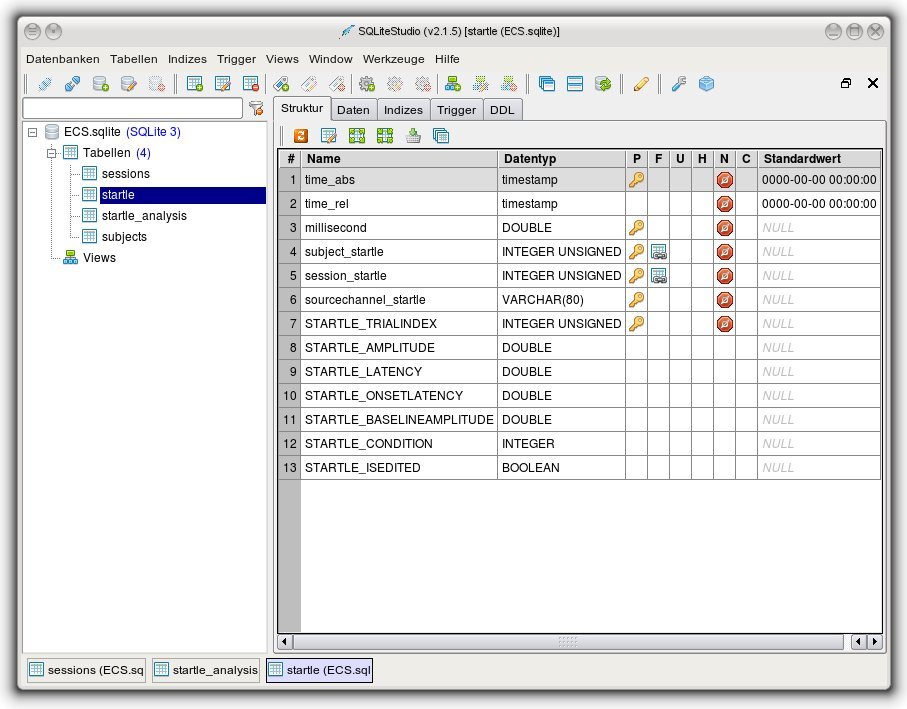Click the horizontal scrollbar below the table
This screenshot has height=709, width=907.
(x=567, y=641)
